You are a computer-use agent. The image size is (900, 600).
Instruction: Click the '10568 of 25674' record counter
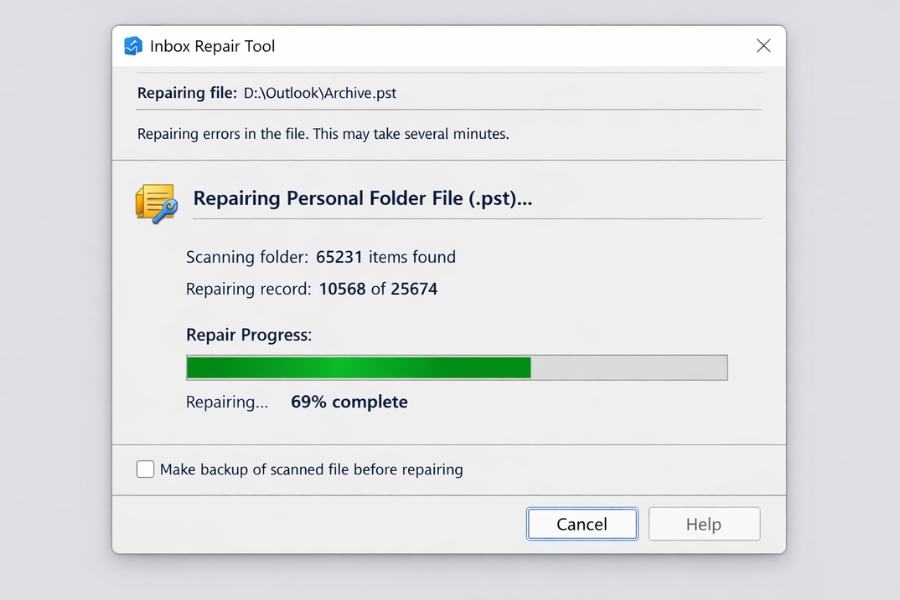(378, 289)
